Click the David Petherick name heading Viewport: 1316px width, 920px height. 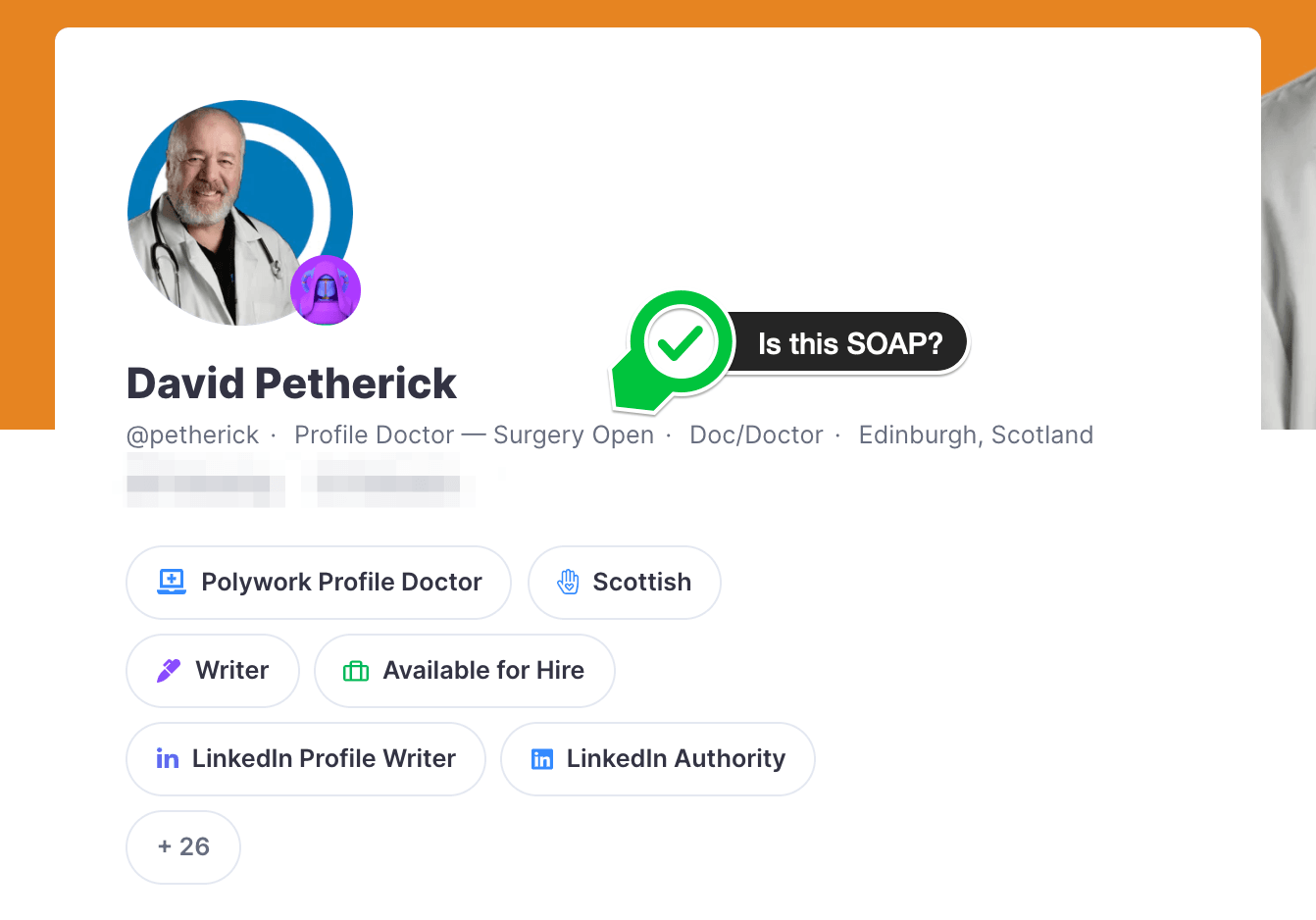coord(291,383)
